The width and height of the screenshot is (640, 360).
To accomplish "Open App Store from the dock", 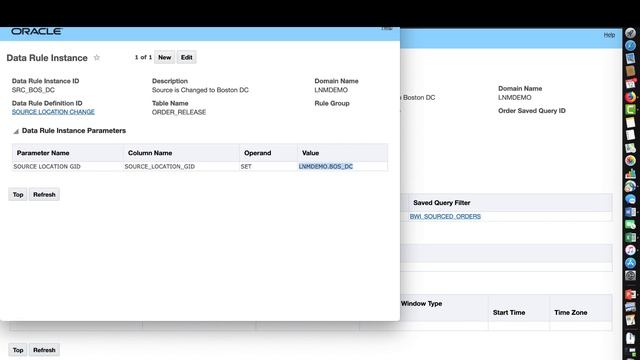I will [x=631, y=263].
